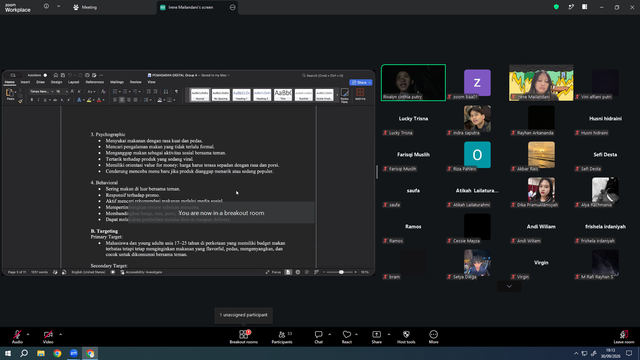Click the Word zoom slider handle
The height and width of the screenshot is (360, 640).
(341, 272)
